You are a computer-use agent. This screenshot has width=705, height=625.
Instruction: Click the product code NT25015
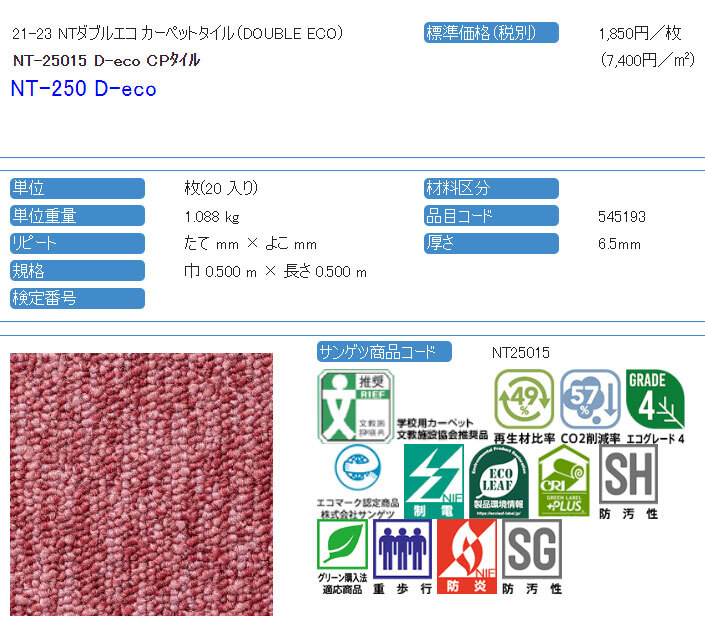(521, 353)
